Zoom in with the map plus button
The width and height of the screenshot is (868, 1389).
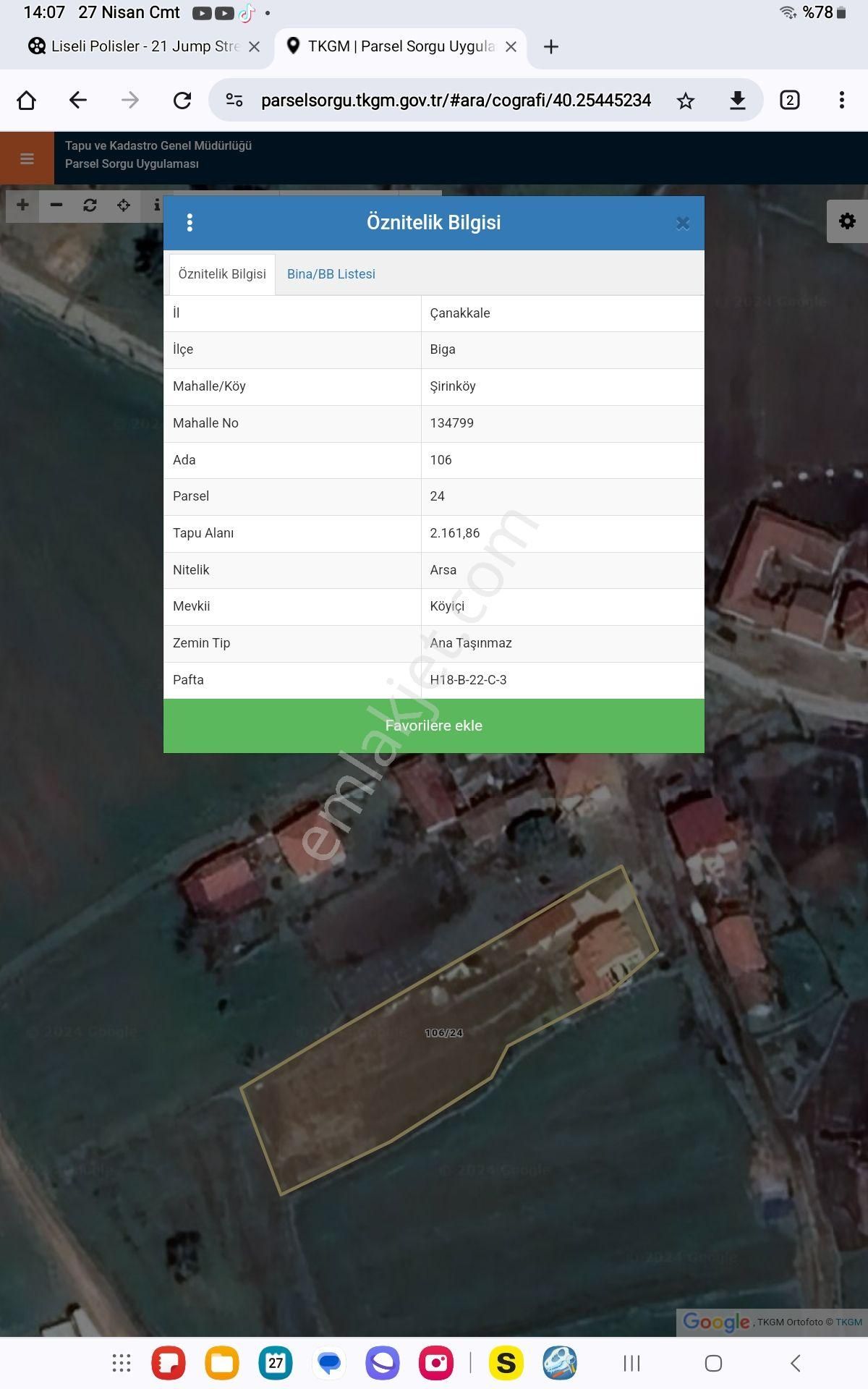(x=22, y=205)
